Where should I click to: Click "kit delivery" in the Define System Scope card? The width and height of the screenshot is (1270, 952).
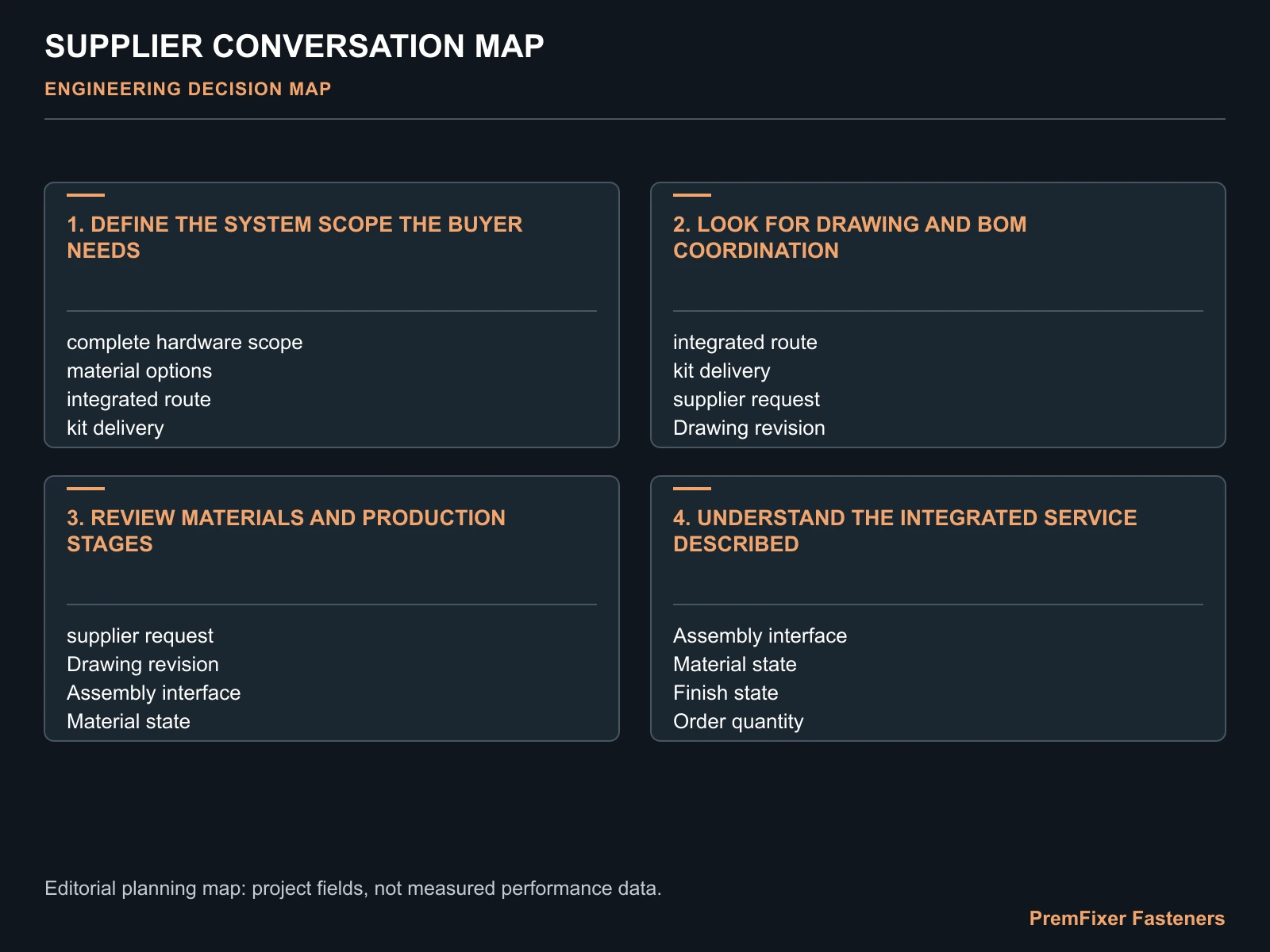pos(115,428)
